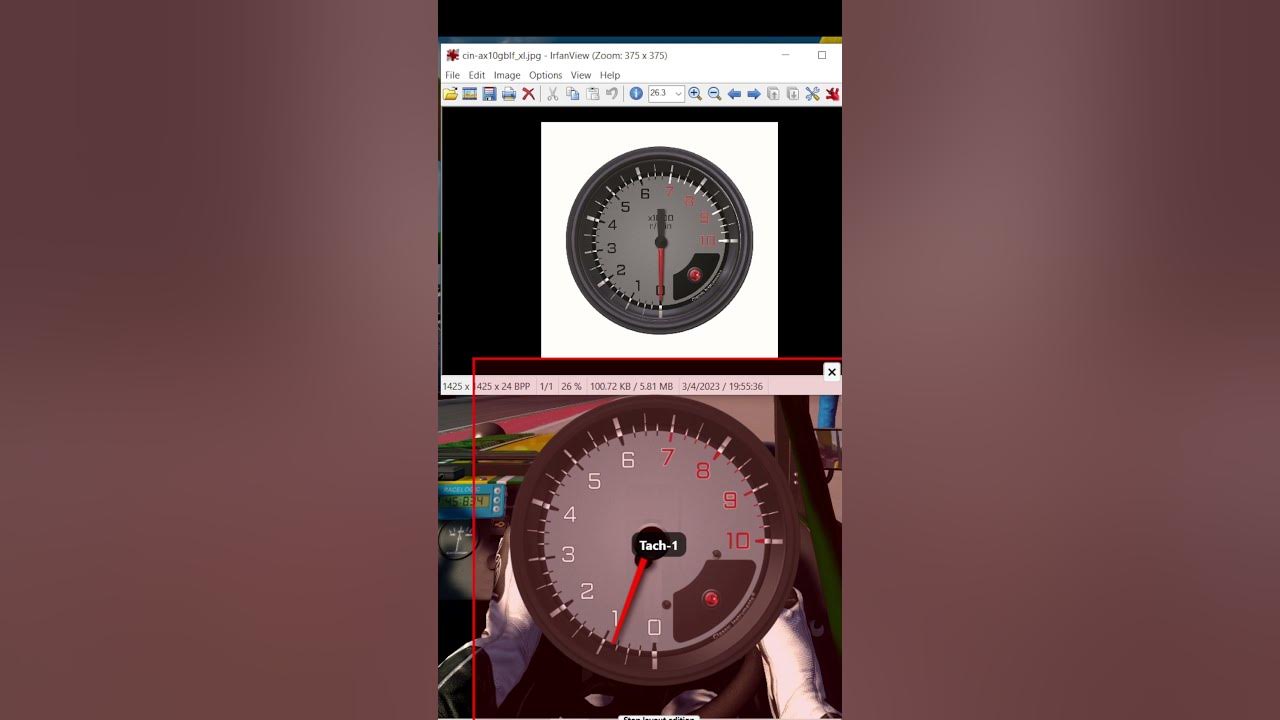Open the Options menu

pyautogui.click(x=546, y=75)
